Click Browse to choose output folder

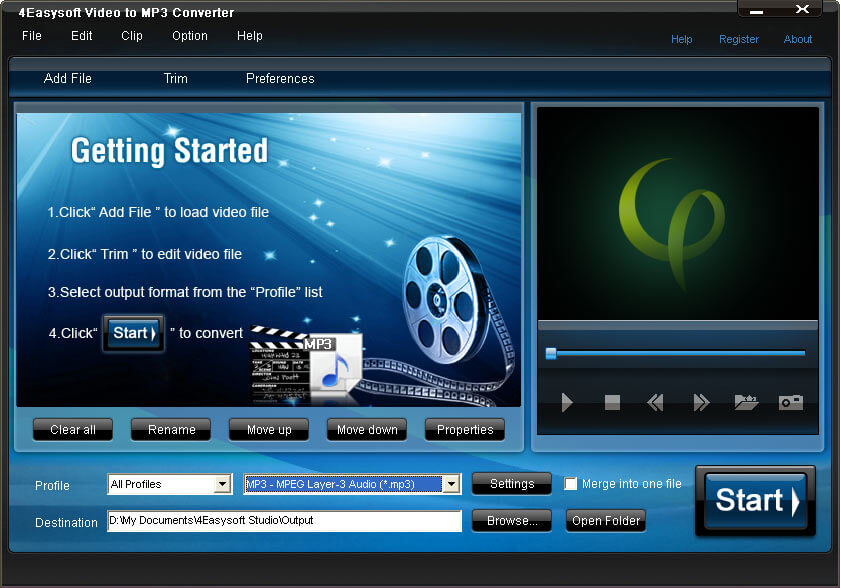pyautogui.click(x=512, y=521)
